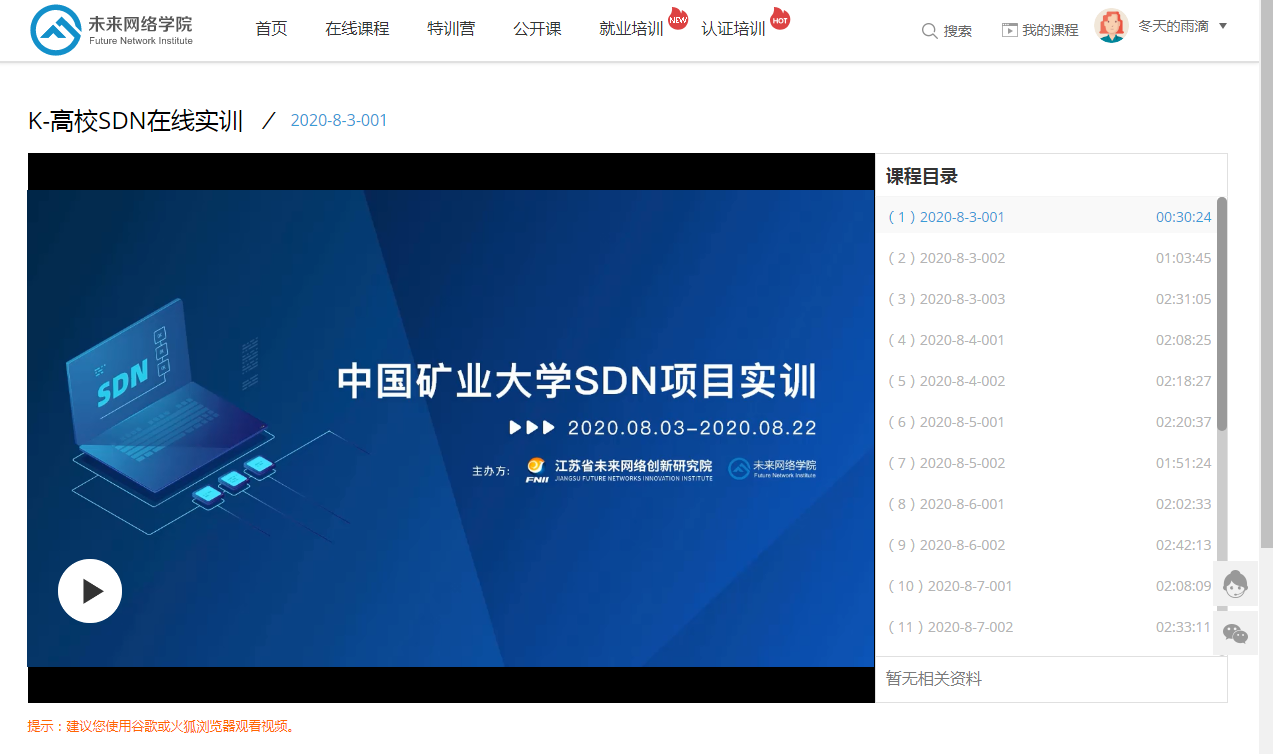This screenshot has width=1273, height=754.
Task: Expand the user account dropdown arrow
Action: (x=1223, y=26)
